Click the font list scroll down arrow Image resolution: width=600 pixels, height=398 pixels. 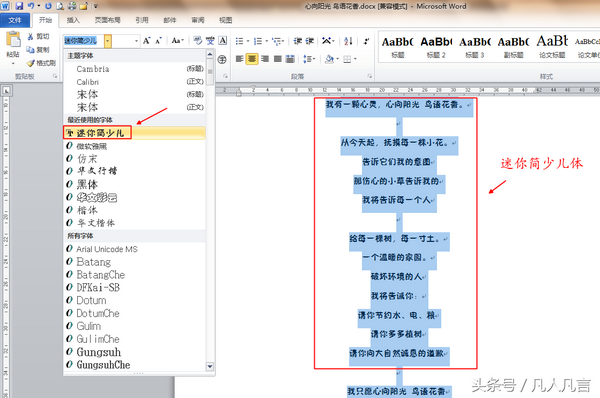(210, 366)
